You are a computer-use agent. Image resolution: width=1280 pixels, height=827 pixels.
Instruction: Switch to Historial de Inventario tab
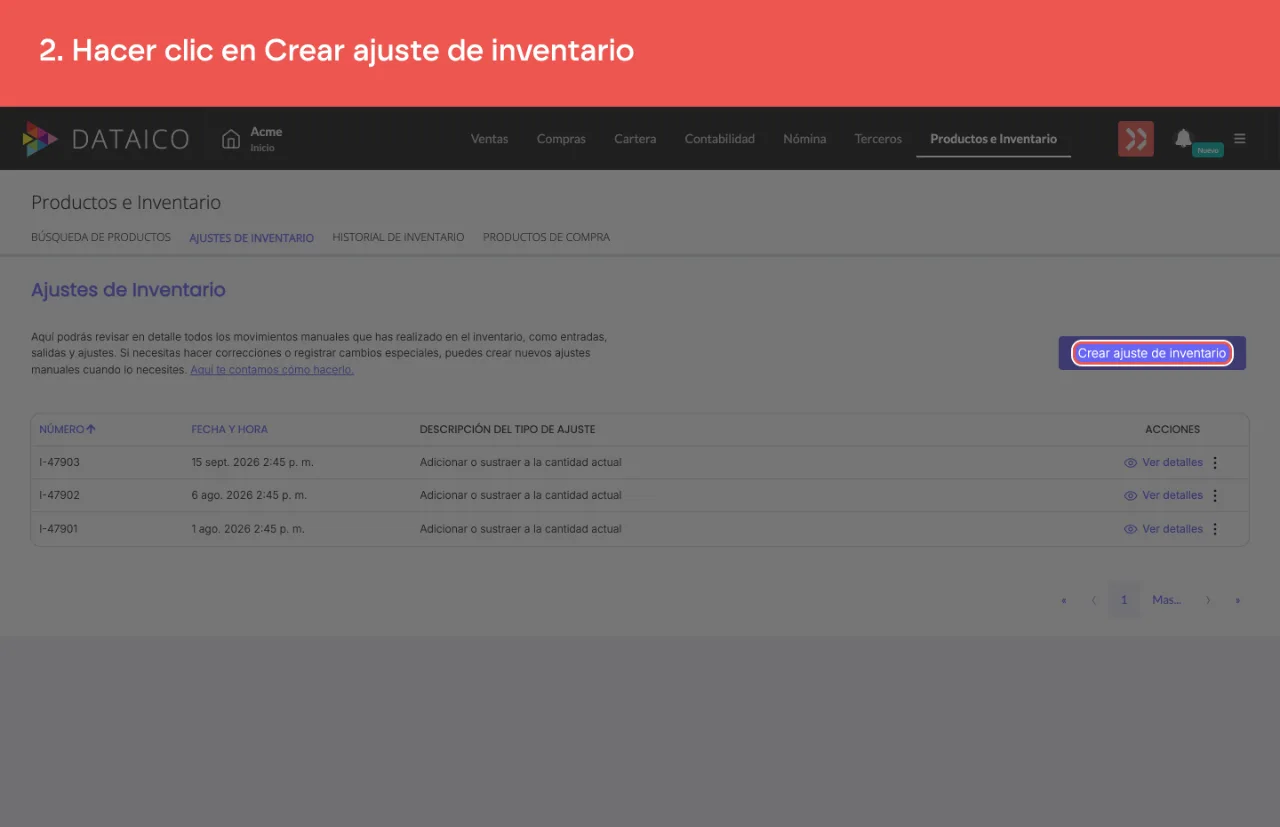pos(398,238)
